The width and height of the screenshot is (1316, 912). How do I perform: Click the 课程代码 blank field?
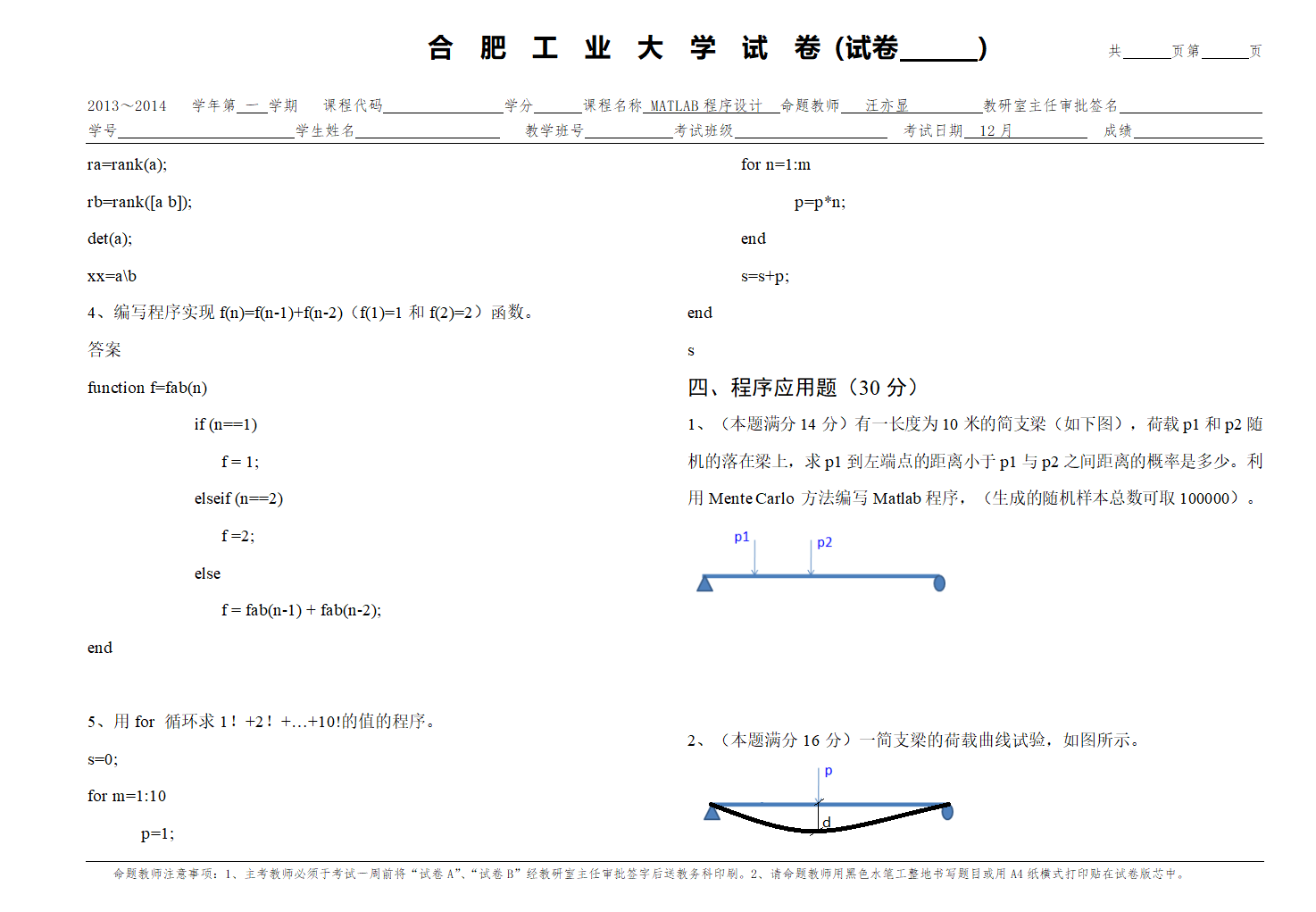(444, 105)
